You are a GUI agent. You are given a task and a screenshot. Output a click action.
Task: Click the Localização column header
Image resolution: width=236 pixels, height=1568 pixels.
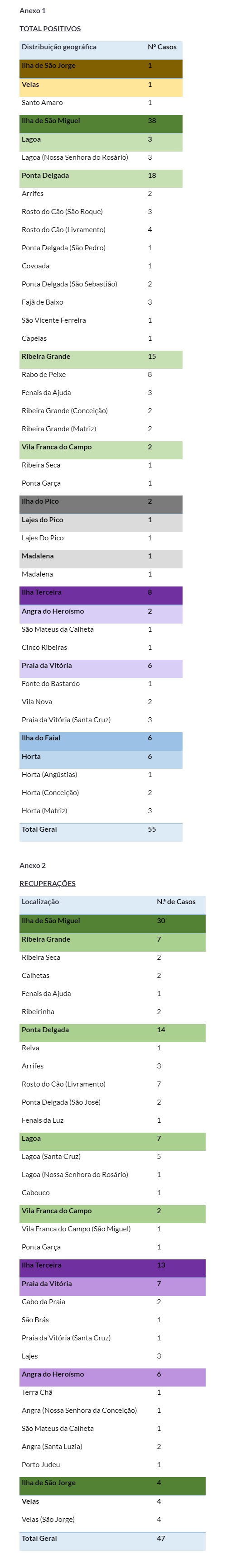pos(40,901)
